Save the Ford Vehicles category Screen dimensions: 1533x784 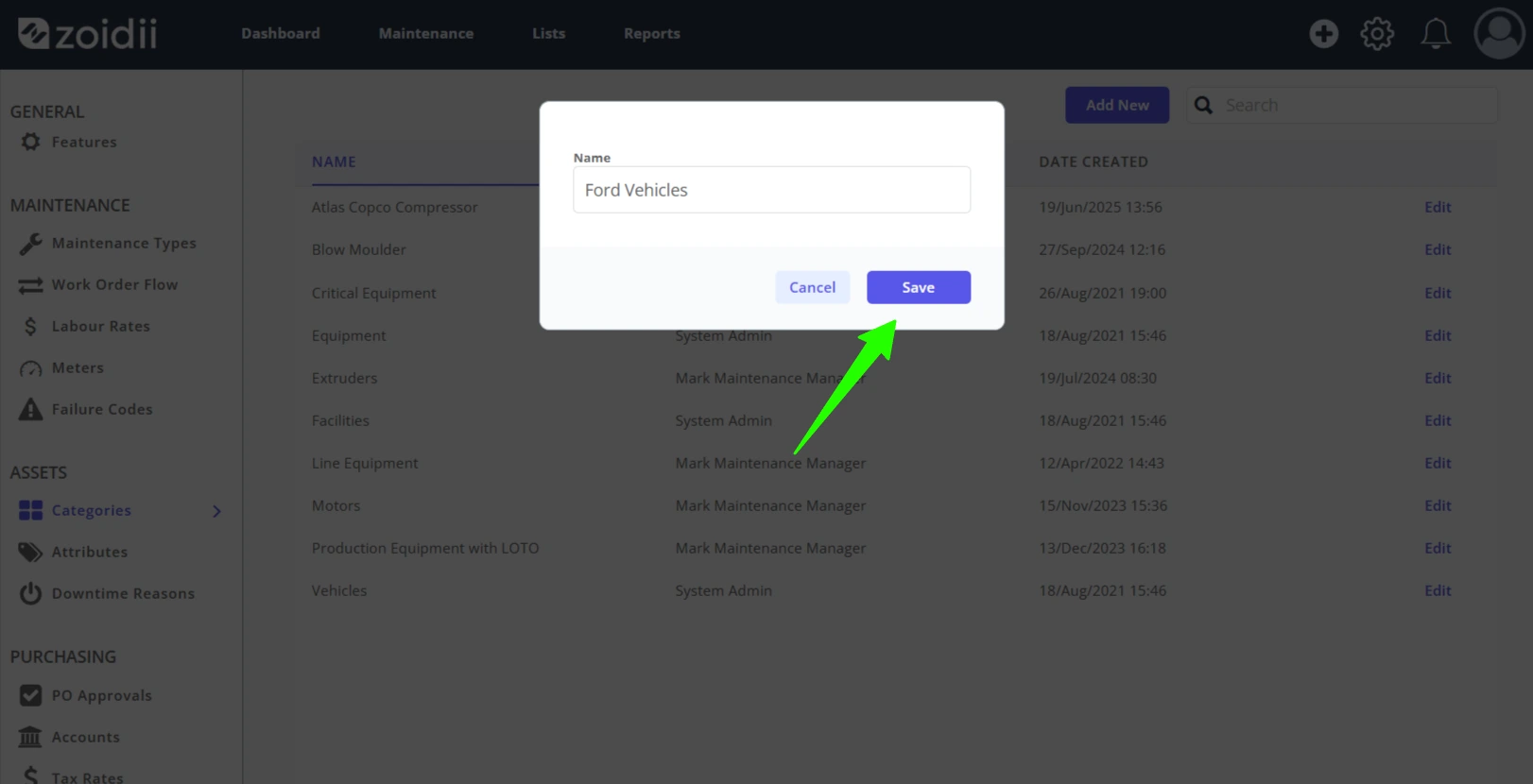pyautogui.click(x=919, y=287)
